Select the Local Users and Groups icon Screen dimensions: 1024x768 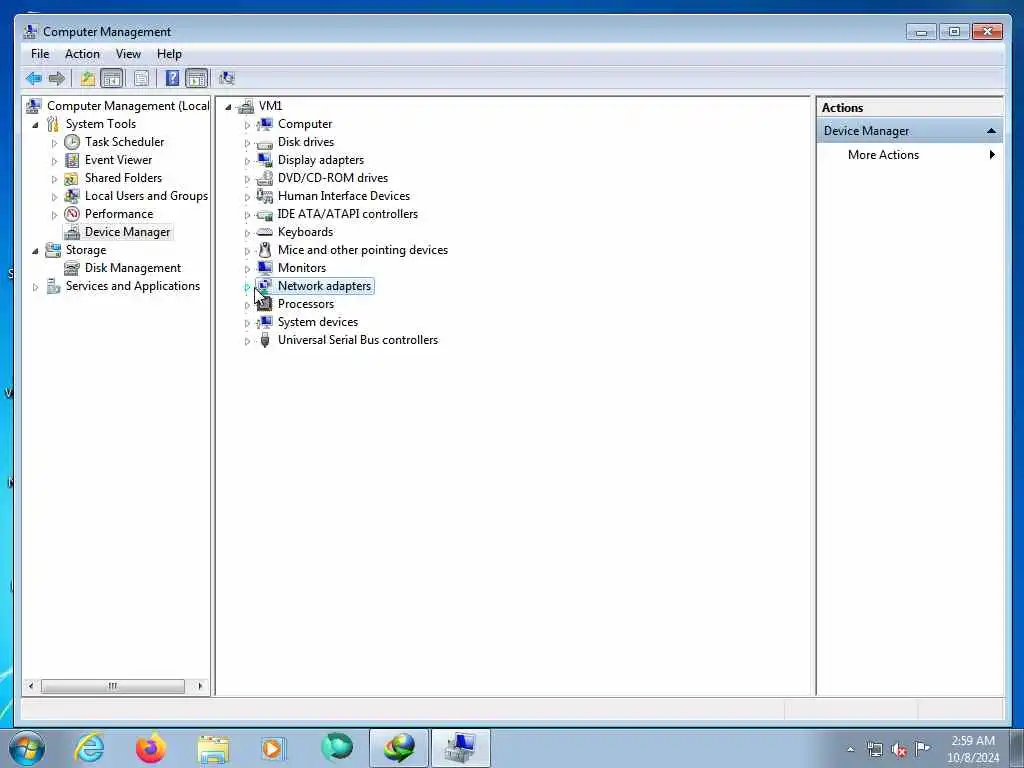72,196
